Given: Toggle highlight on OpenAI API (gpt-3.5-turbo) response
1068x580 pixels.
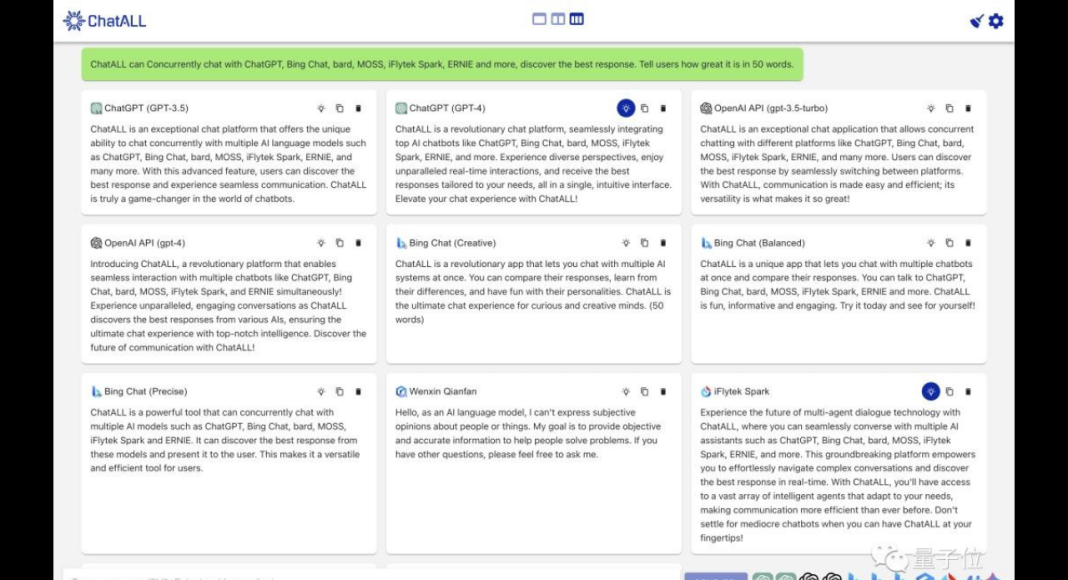Looking at the screenshot, I should [x=930, y=108].
